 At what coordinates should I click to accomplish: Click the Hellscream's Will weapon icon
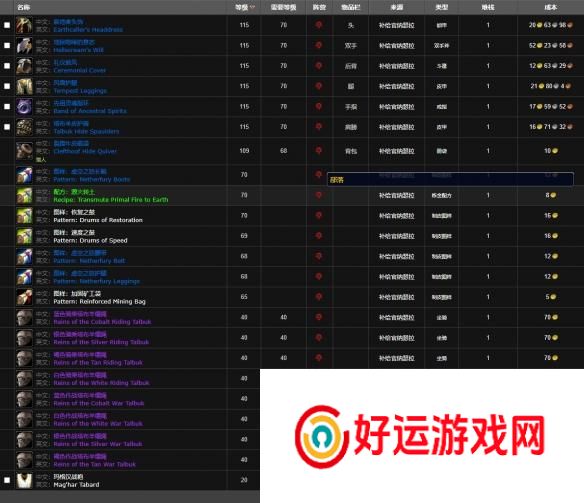24,46
